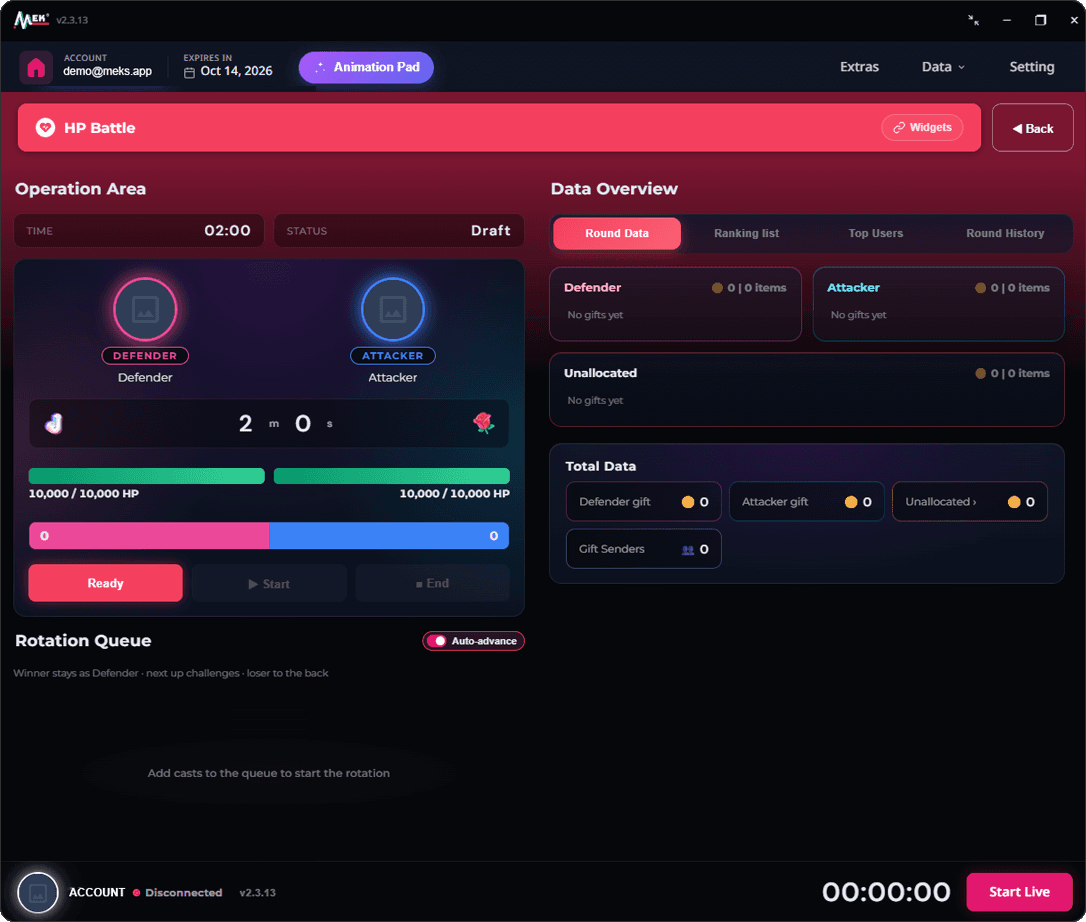Click the coin icon in Attacker round card
Screen dimensions: 1086x922
[x=980, y=287]
